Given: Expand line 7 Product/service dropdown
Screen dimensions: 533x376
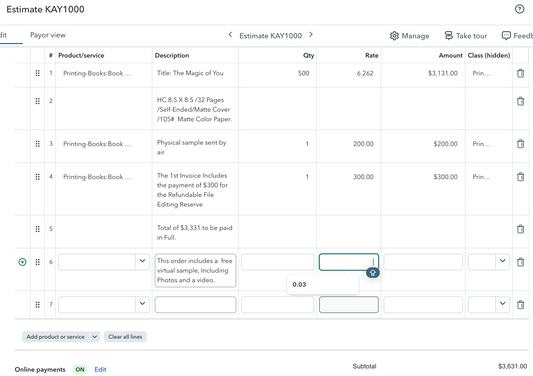Looking at the screenshot, I should [x=142, y=304].
